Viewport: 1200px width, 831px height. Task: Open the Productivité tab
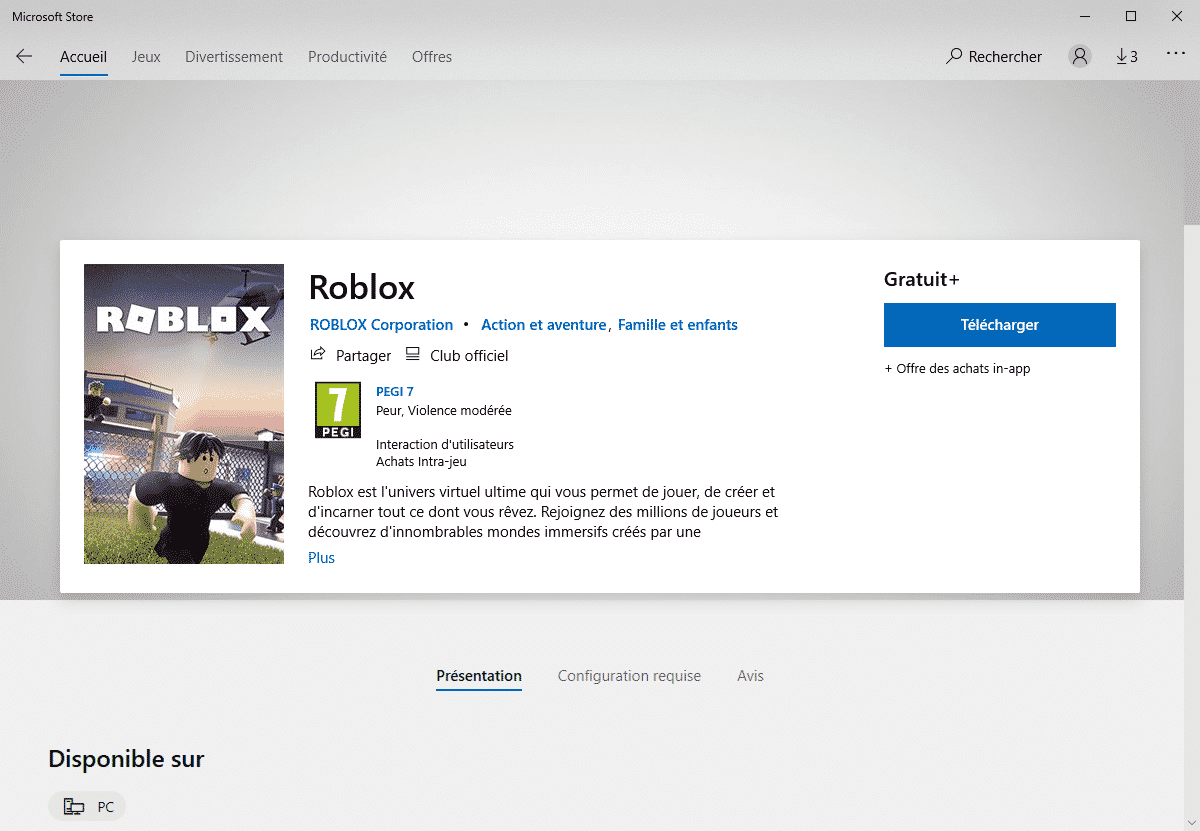(x=347, y=57)
